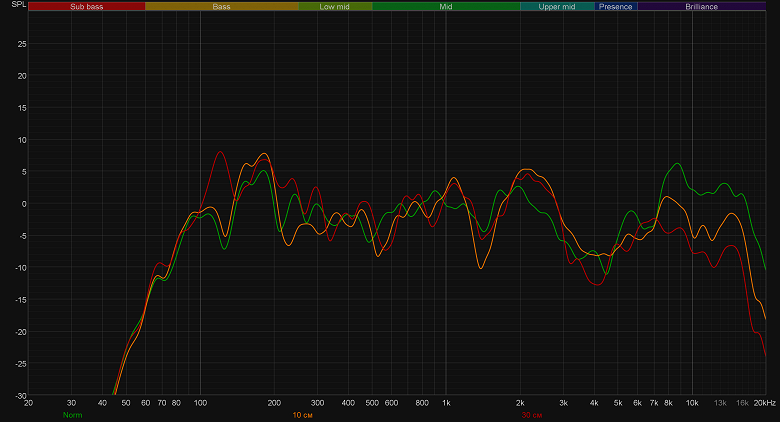Click the 8k frequency axis label

tap(669, 403)
